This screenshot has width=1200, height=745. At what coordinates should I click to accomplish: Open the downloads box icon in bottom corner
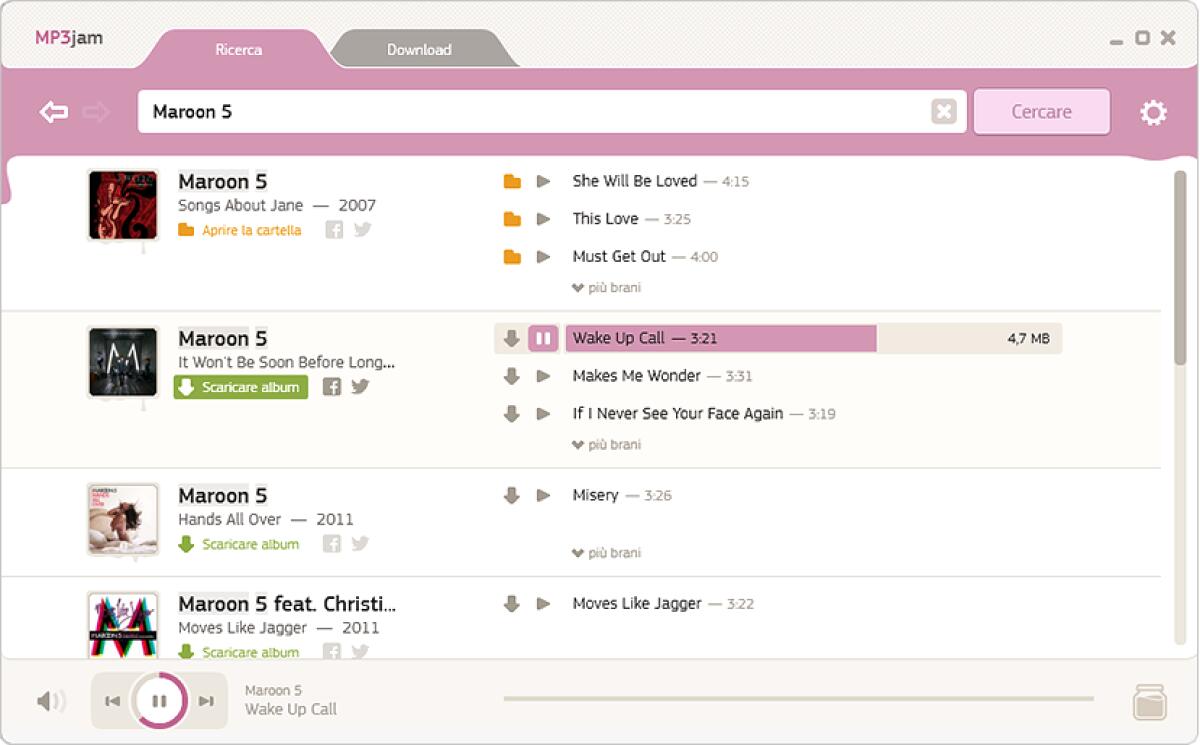[1148, 701]
